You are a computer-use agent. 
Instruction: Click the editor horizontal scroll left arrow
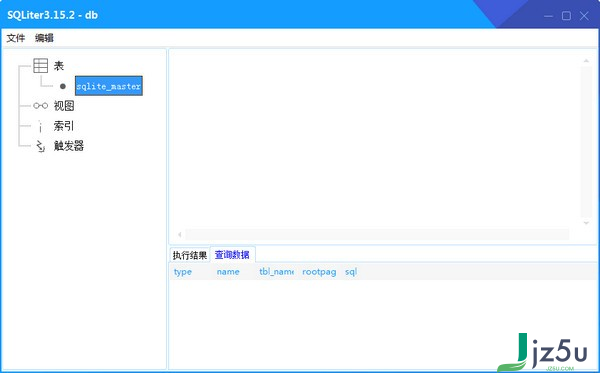(179, 234)
